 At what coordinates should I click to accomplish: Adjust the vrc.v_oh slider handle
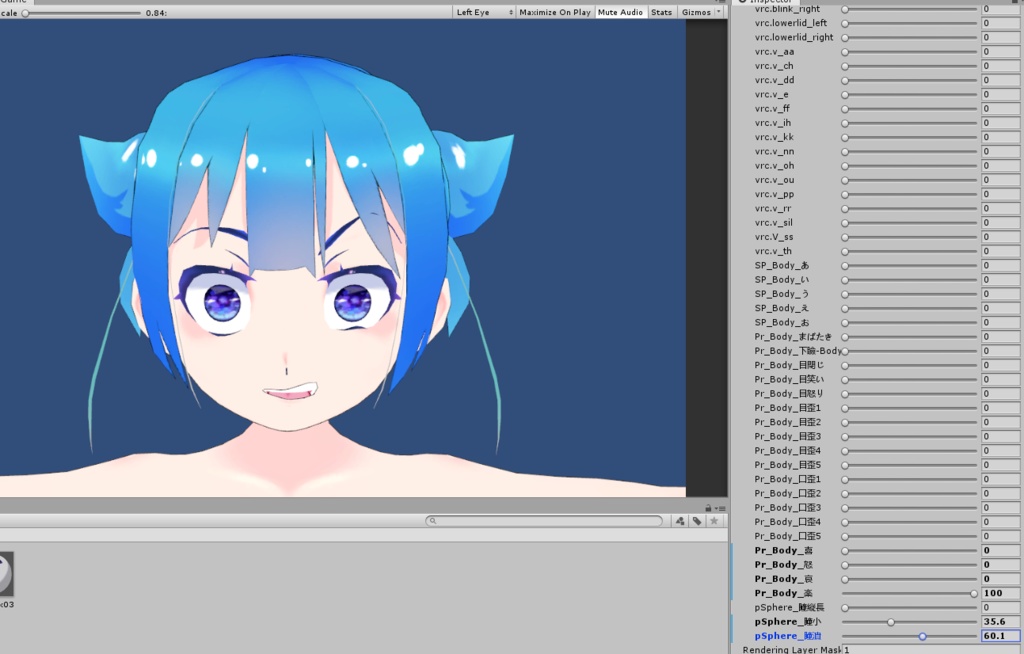[x=845, y=166]
